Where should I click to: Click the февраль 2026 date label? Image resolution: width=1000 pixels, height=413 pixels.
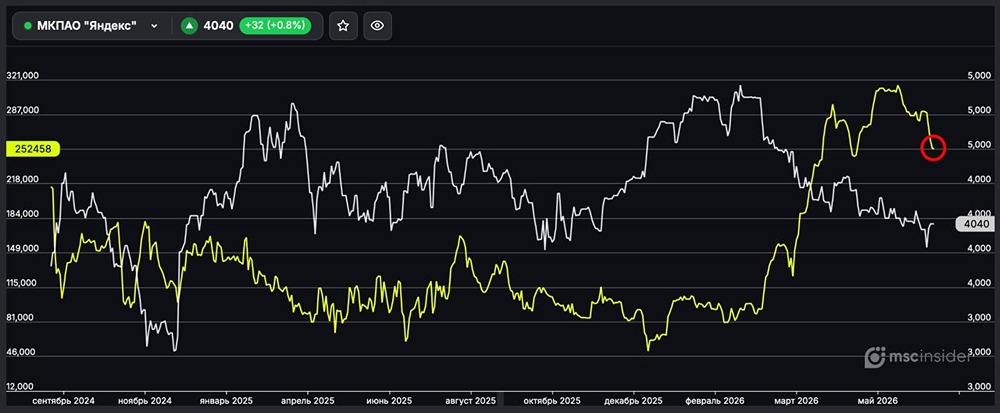coord(714,401)
